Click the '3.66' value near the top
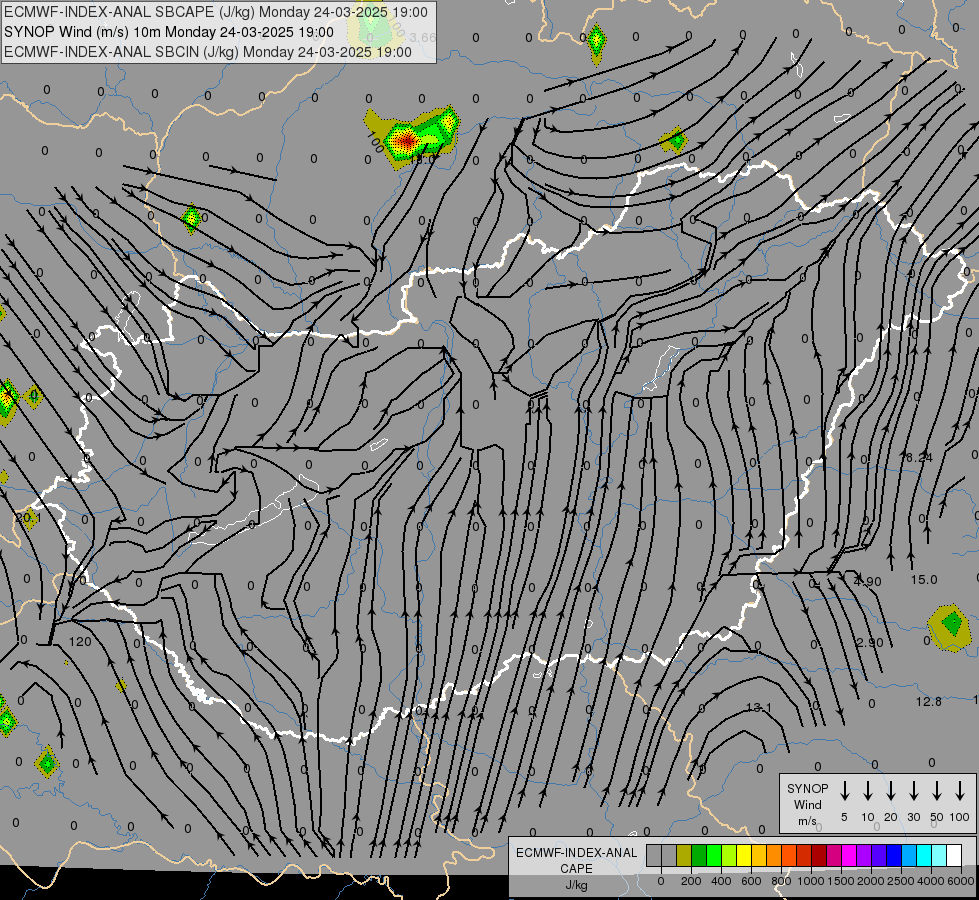This screenshot has height=900, width=979. [423, 37]
